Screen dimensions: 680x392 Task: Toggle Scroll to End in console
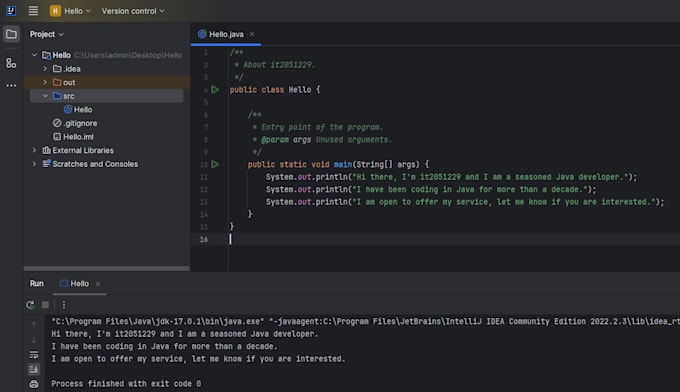click(x=34, y=369)
